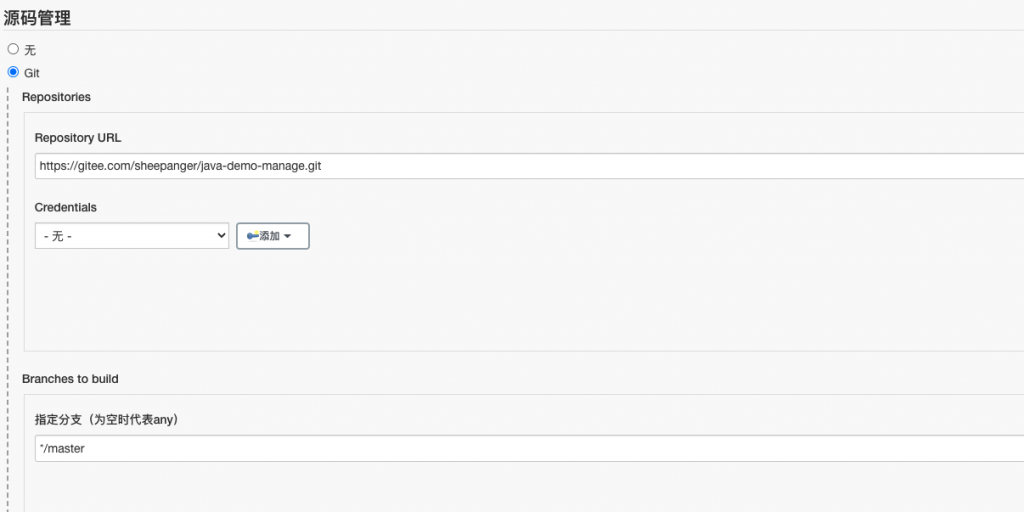Select the Git radio button
The width and height of the screenshot is (1024, 512).
(x=13, y=72)
